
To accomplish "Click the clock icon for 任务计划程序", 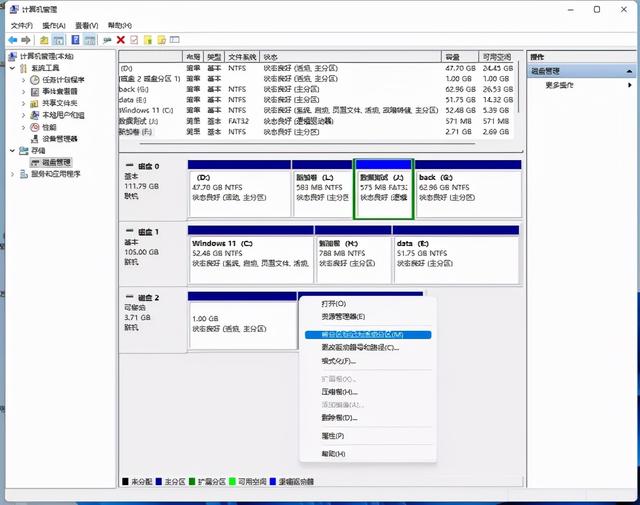I will 35,80.
